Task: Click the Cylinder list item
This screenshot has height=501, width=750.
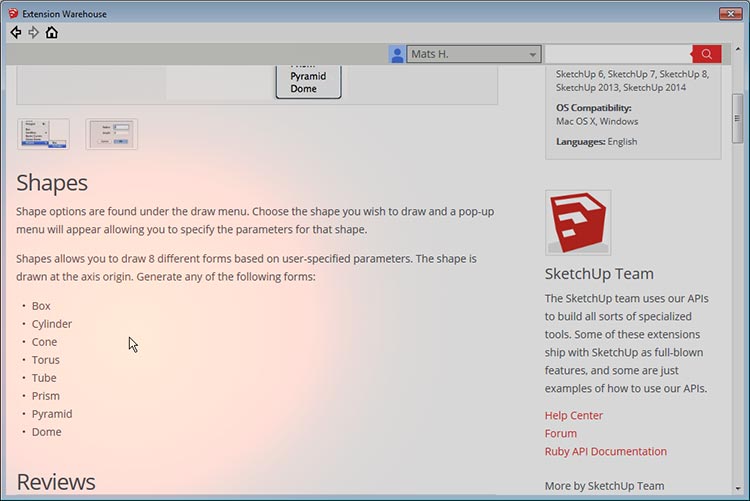Action: pyautogui.click(x=52, y=324)
